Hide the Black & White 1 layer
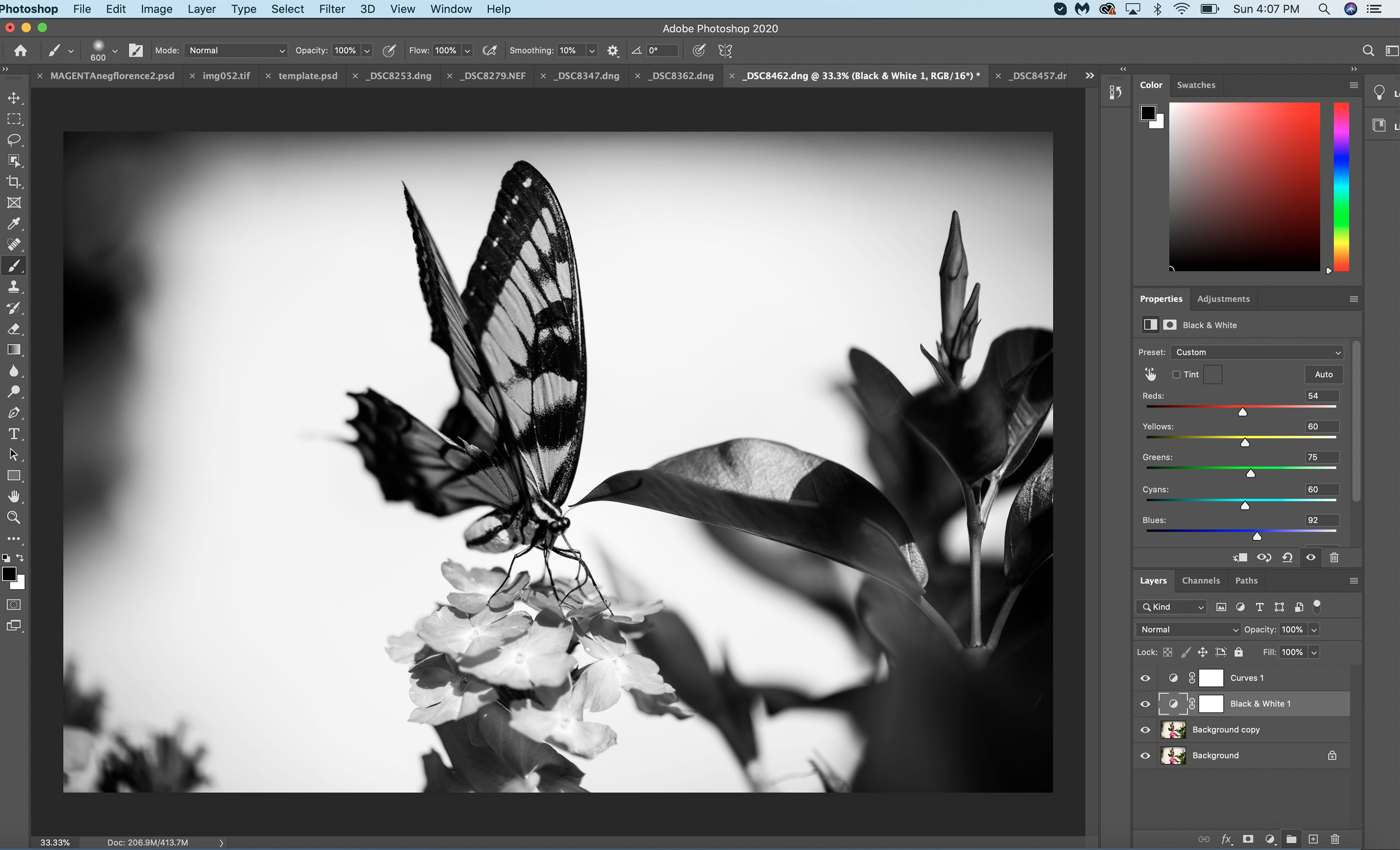 coord(1145,704)
